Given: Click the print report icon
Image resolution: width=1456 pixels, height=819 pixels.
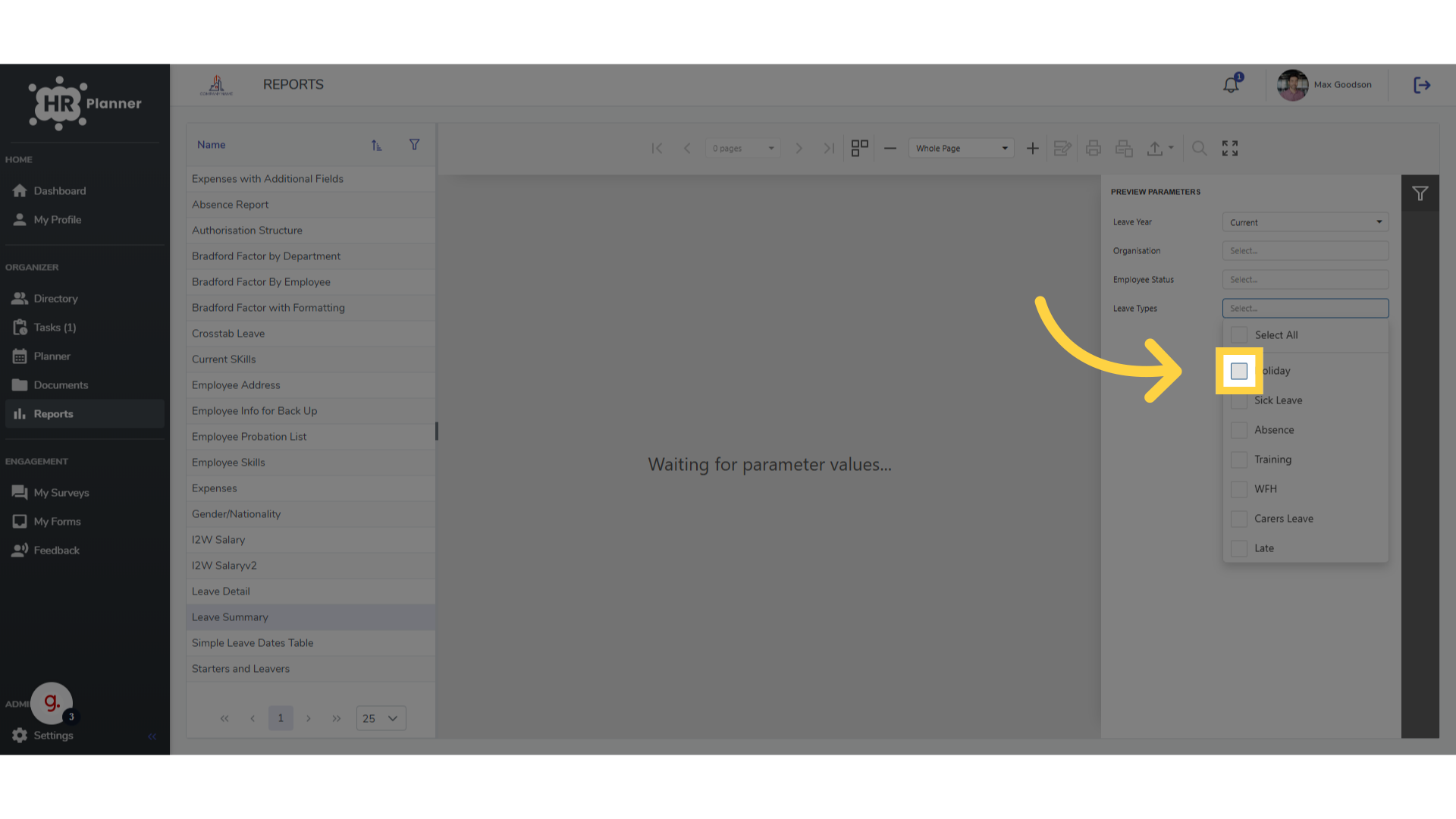Looking at the screenshot, I should pyautogui.click(x=1093, y=149).
